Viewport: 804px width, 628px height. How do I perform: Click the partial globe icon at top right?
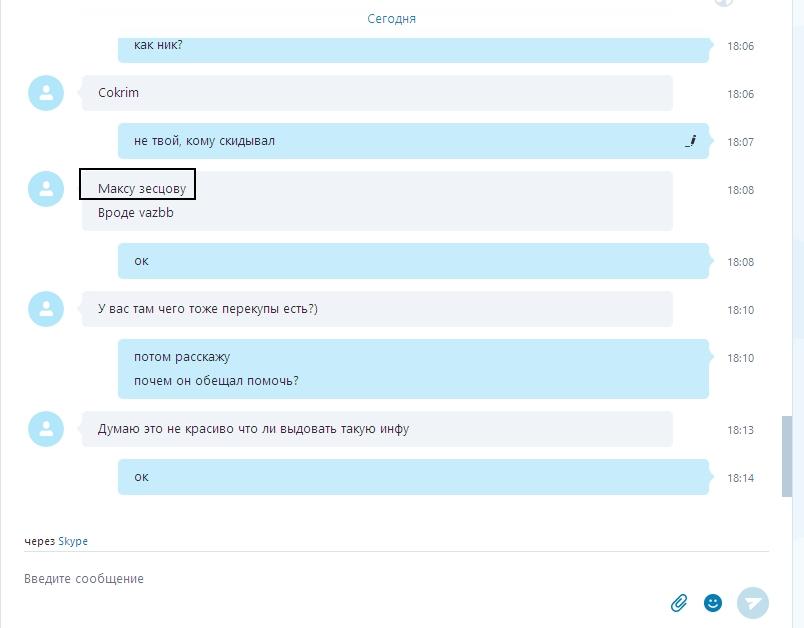(x=724, y=3)
